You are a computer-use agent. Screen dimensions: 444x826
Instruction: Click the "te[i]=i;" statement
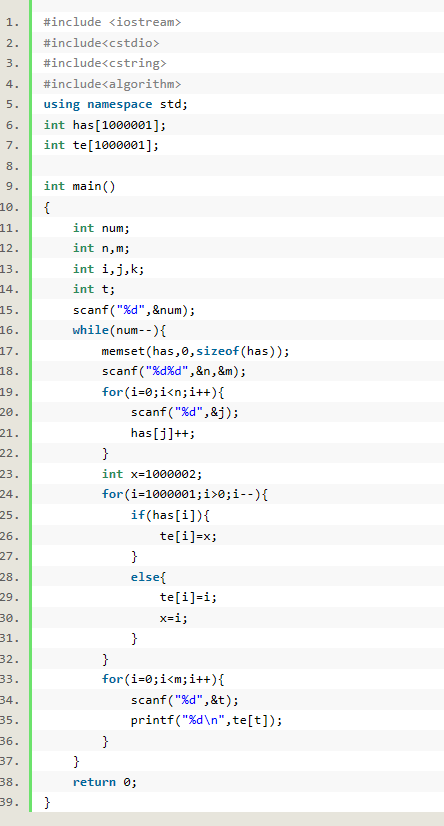[189, 597]
